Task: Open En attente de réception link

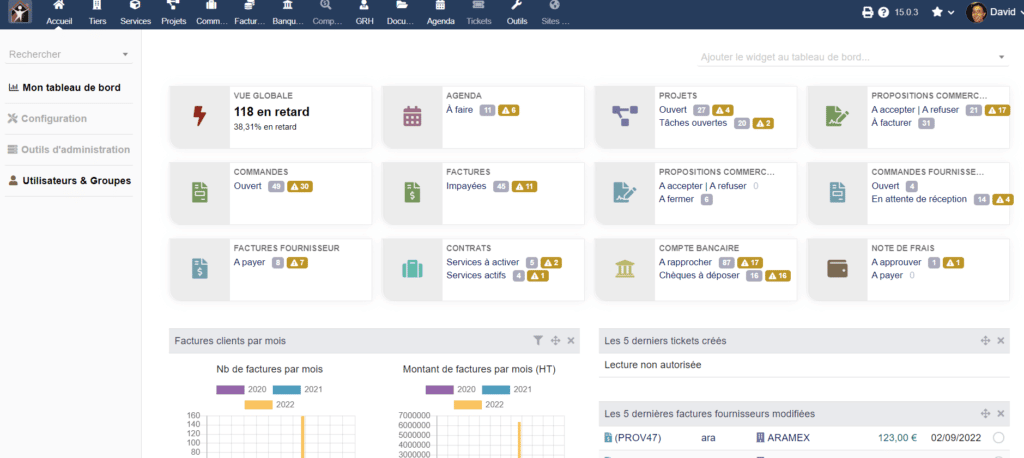Action: click(919, 199)
